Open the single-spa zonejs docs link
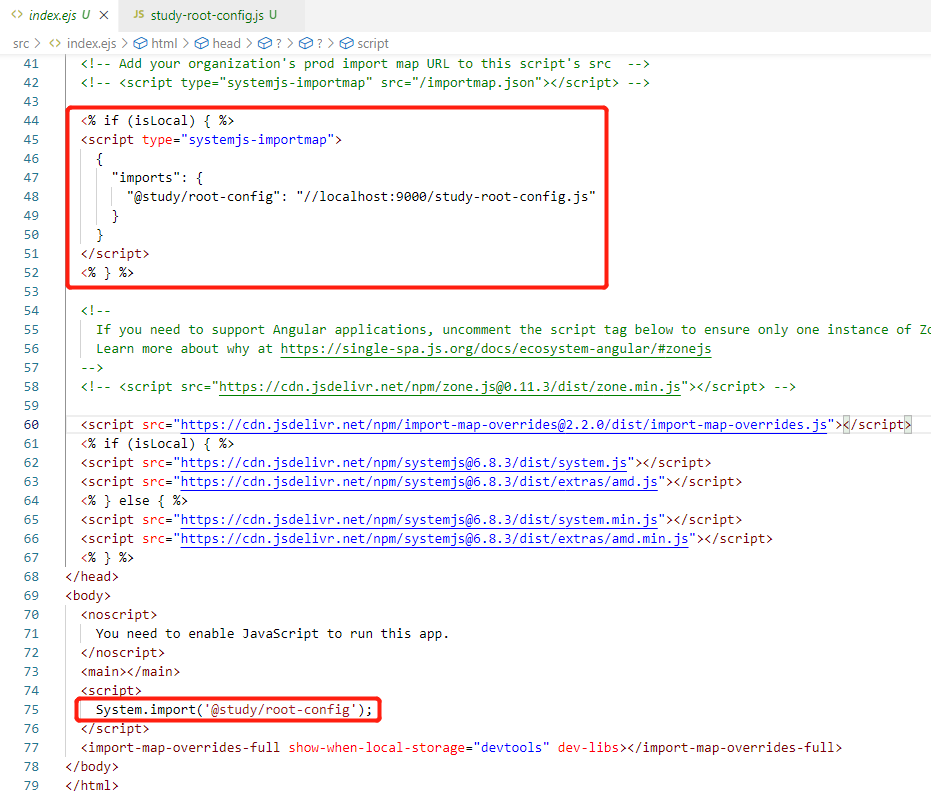Image resolution: width=931 pixels, height=799 pixels. [x=496, y=348]
